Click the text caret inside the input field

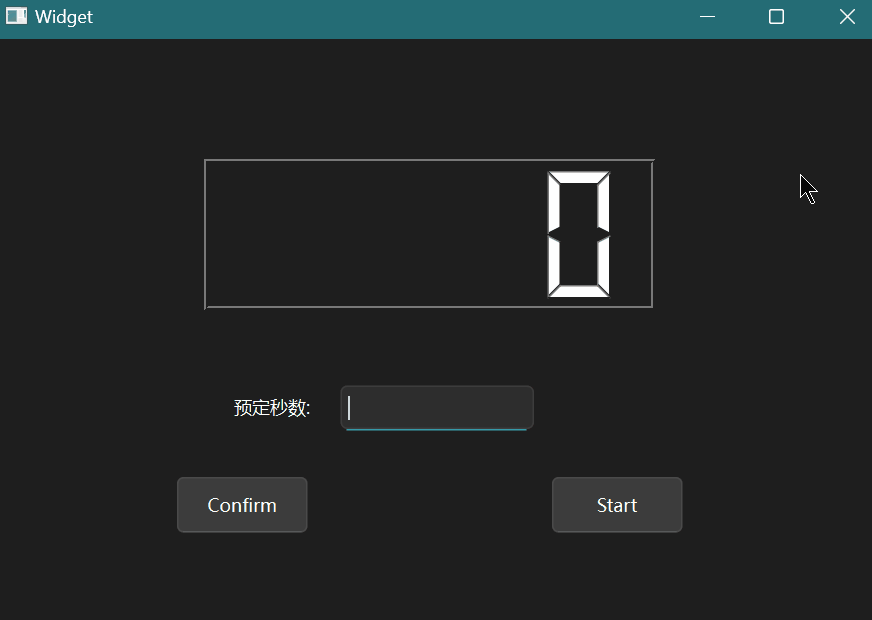pyautogui.click(x=349, y=408)
